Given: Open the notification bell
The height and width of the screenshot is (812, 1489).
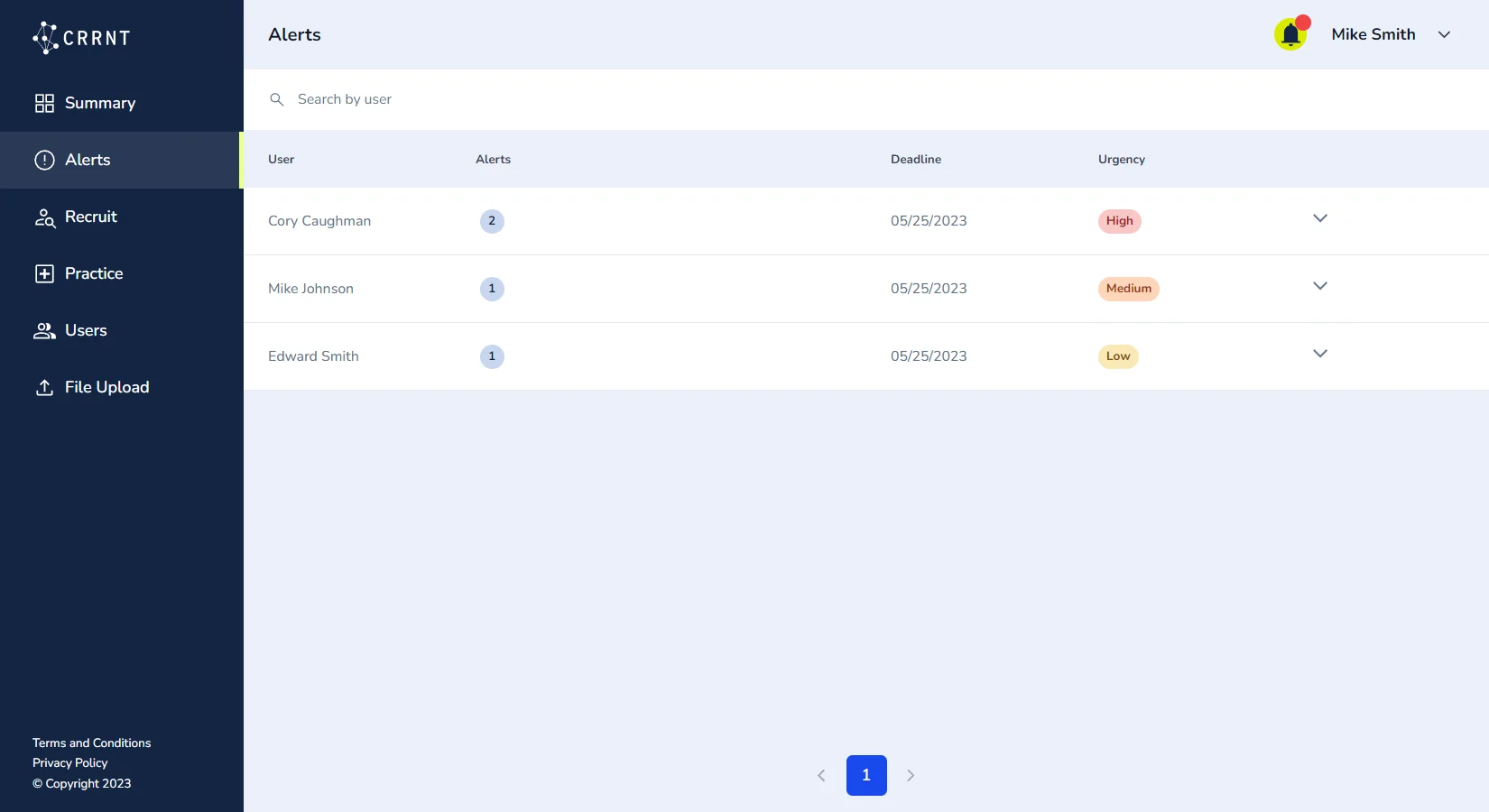Looking at the screenshot, I should click(x=1290, y=35).
